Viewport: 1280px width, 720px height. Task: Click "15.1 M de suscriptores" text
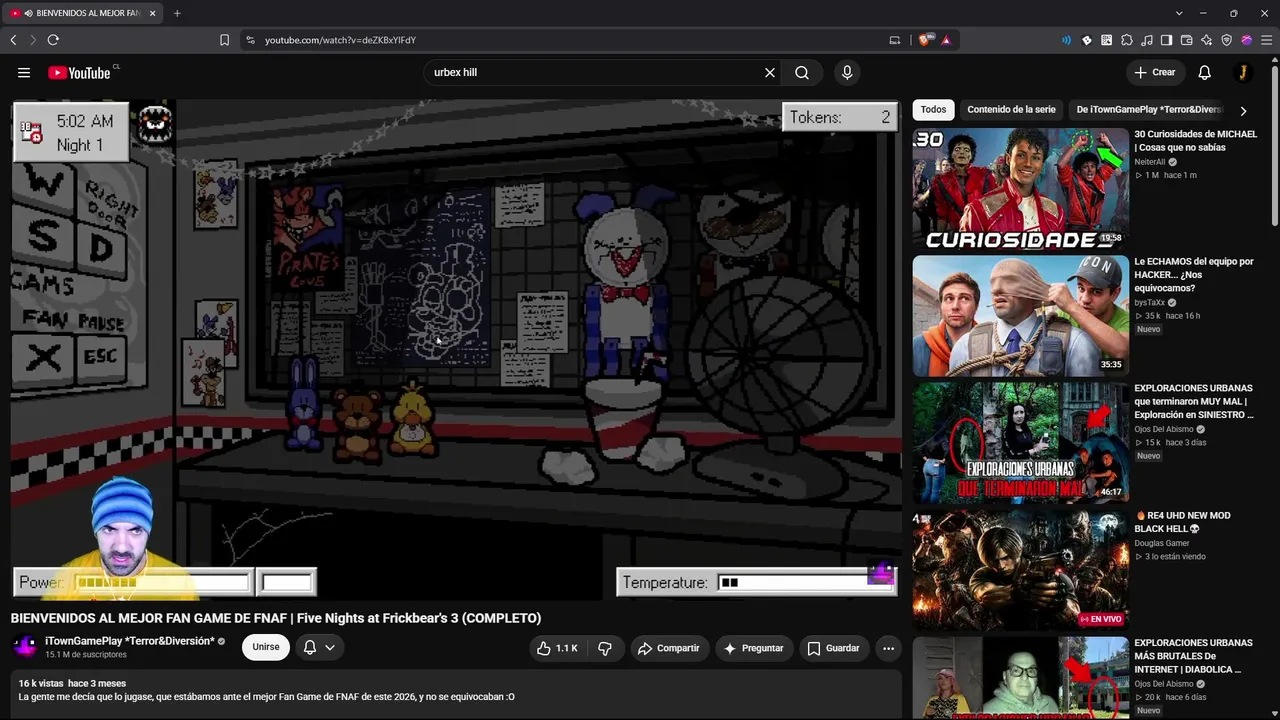coord(86,655)
